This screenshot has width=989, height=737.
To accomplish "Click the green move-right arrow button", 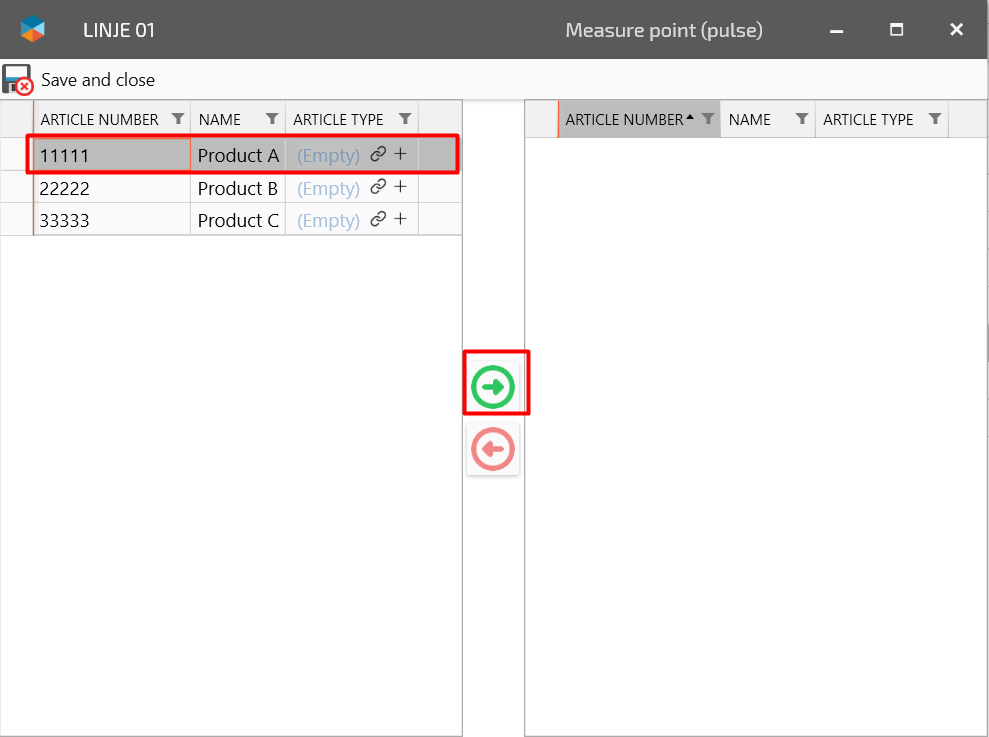I will tap(493, 387).
